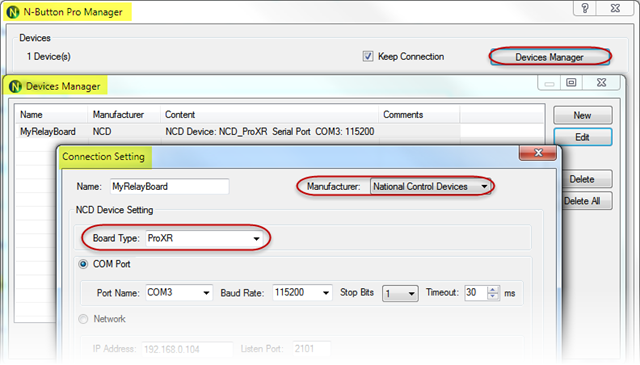Click the Devices Manager window logo icon

tap(15, 86)
